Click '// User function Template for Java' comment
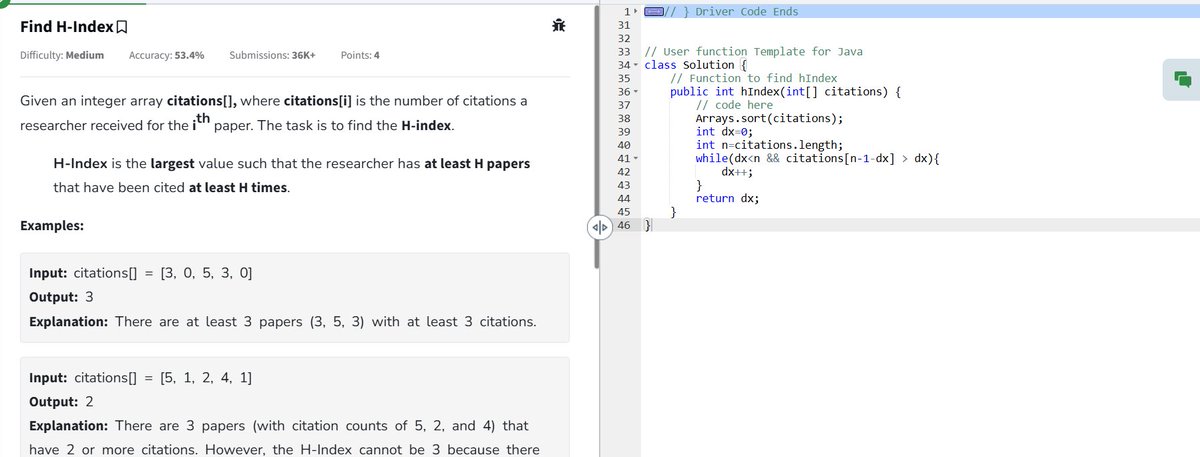This screenshot has height=457, width=1200. (754, 52)
